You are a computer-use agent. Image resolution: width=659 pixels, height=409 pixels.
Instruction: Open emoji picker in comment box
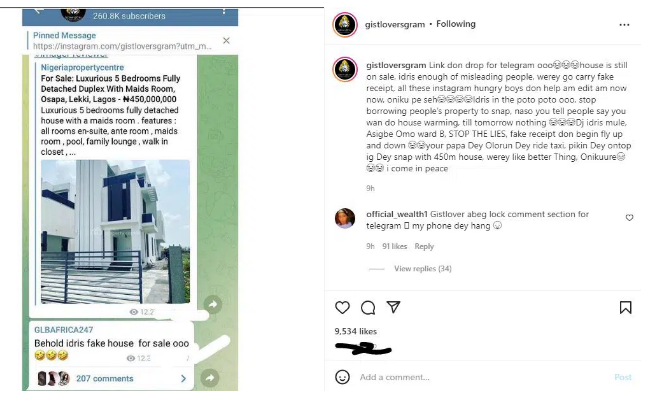pyautogui.click(x=342, y=377)
